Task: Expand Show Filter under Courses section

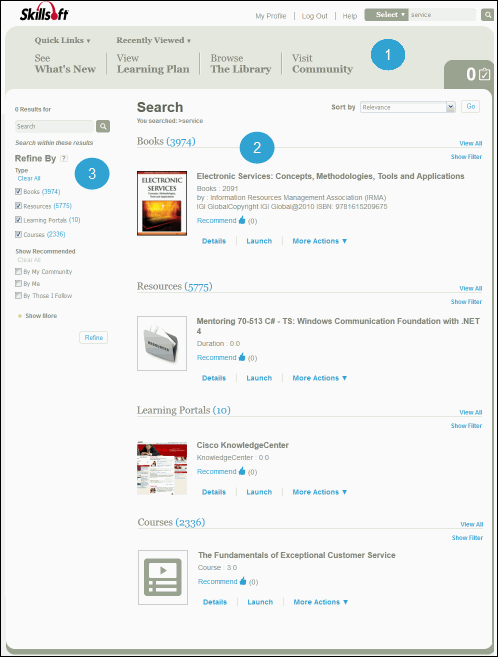Action: click(467, 538)
